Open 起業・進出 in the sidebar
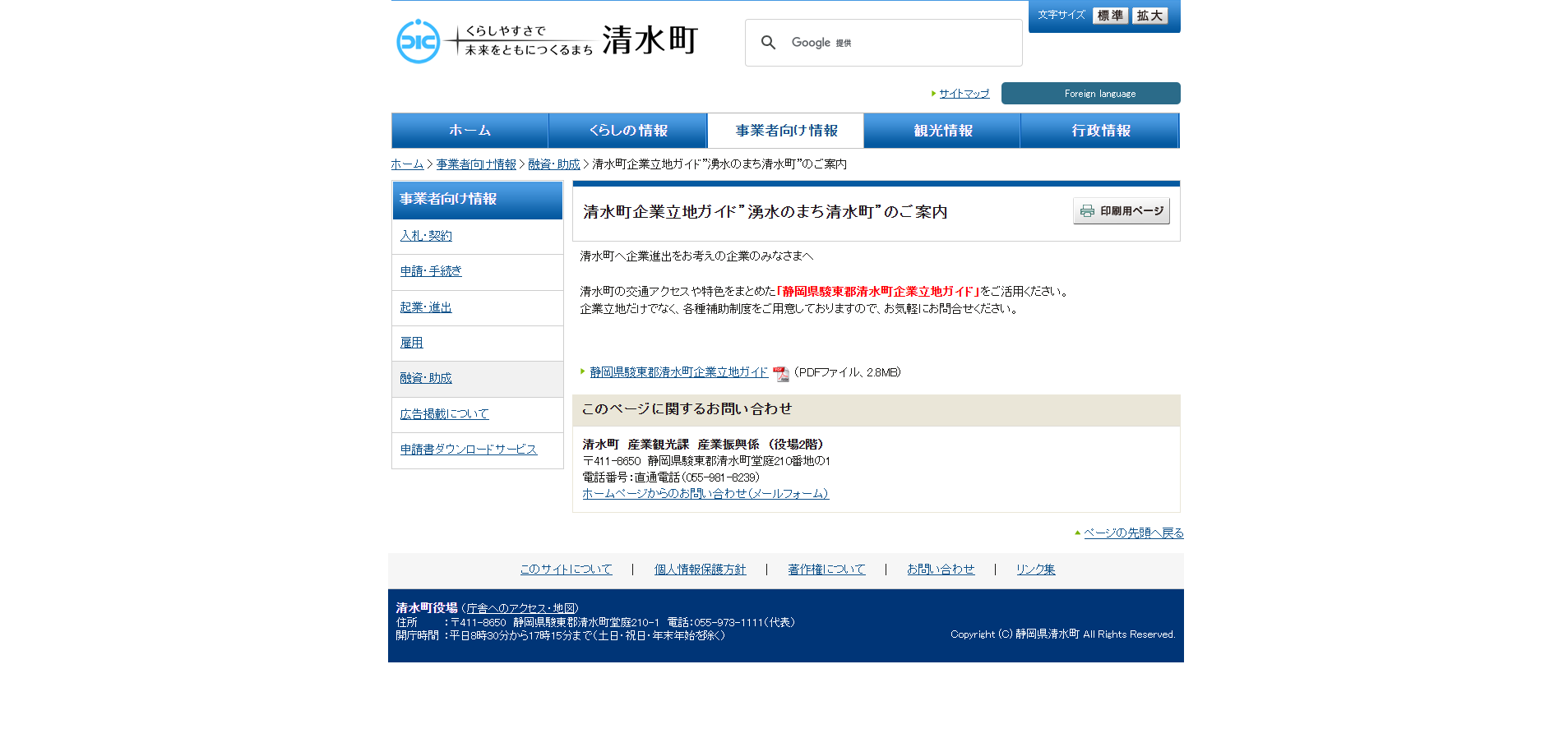This screenshot has height=738, width=1568. click(426, 307)
